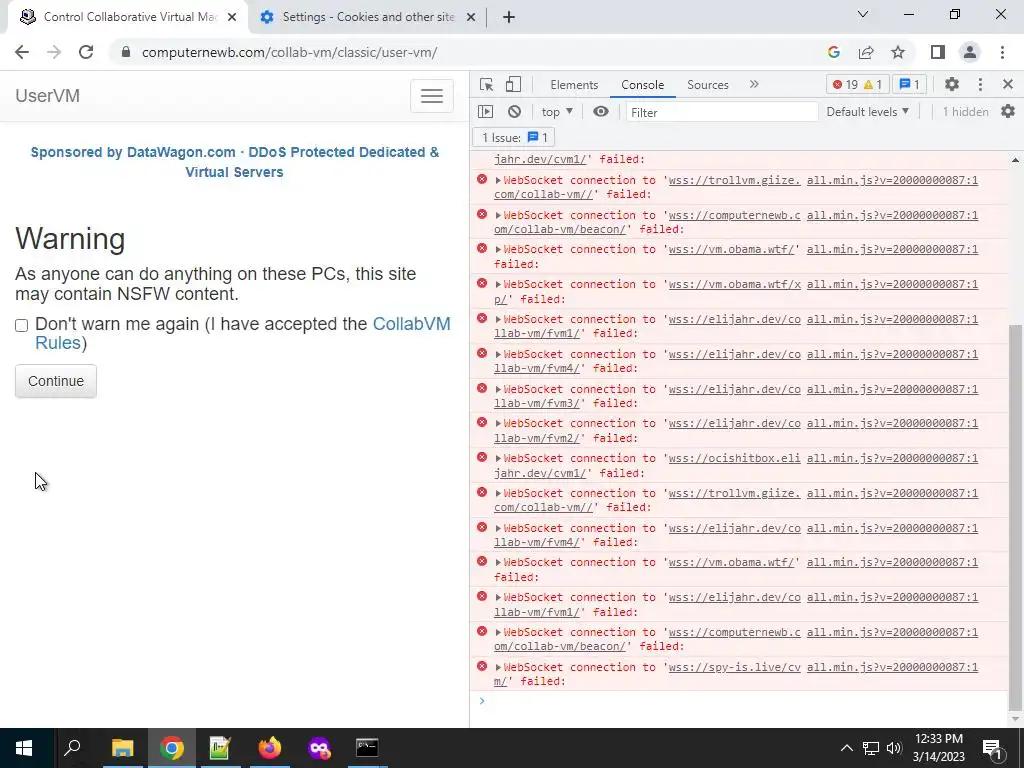Open the tab search chevron

pos(863,14)
